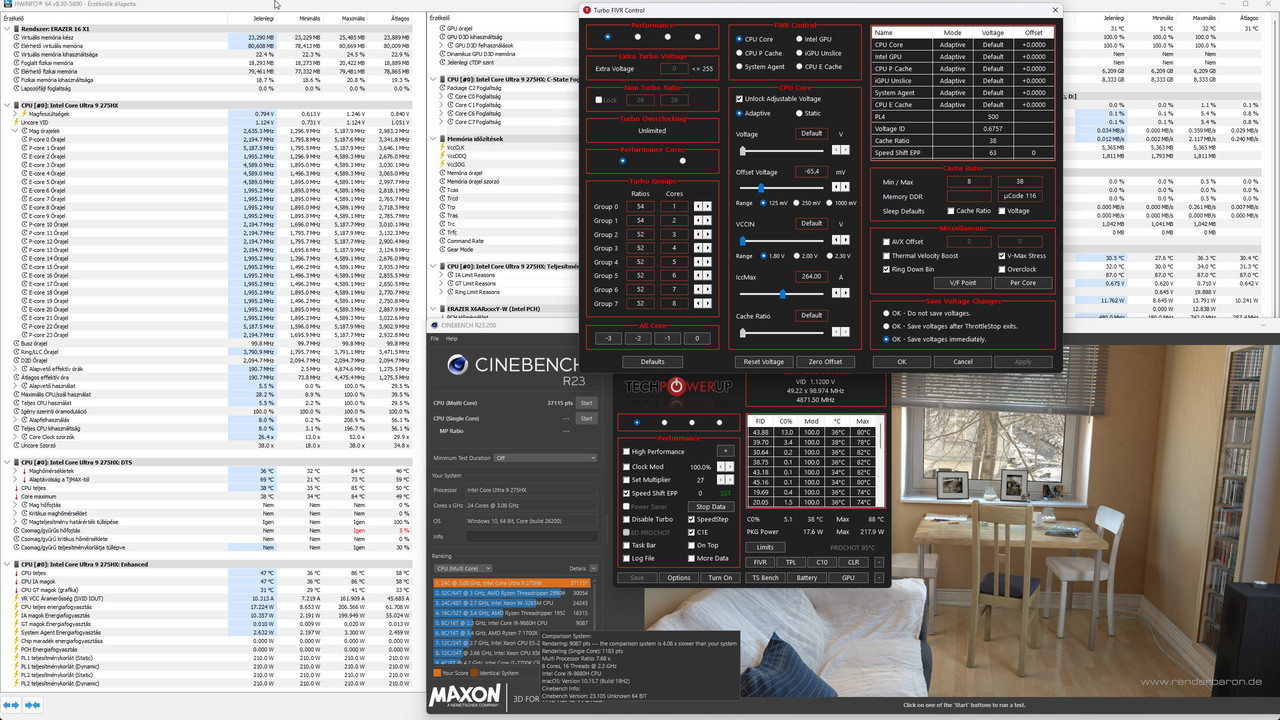Image resolution: width=1280 pixels, height=720 pixels.
Task: Open the Cinebench Help menu
Action: pos(453,338)
